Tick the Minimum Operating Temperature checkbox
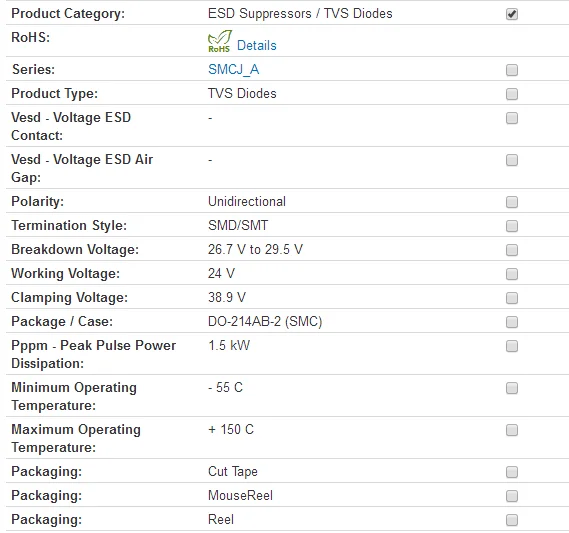 (x=512, y=388)
